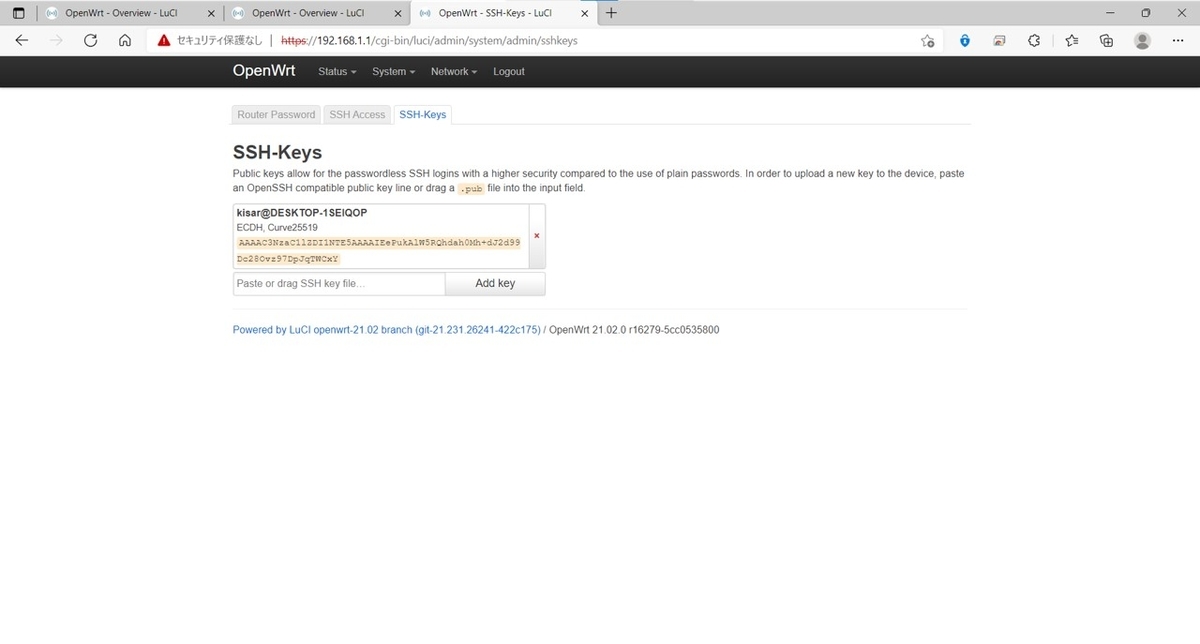
Task: Select the OpenWrt SSH-Keys browser tab
Action: (504, 13)
